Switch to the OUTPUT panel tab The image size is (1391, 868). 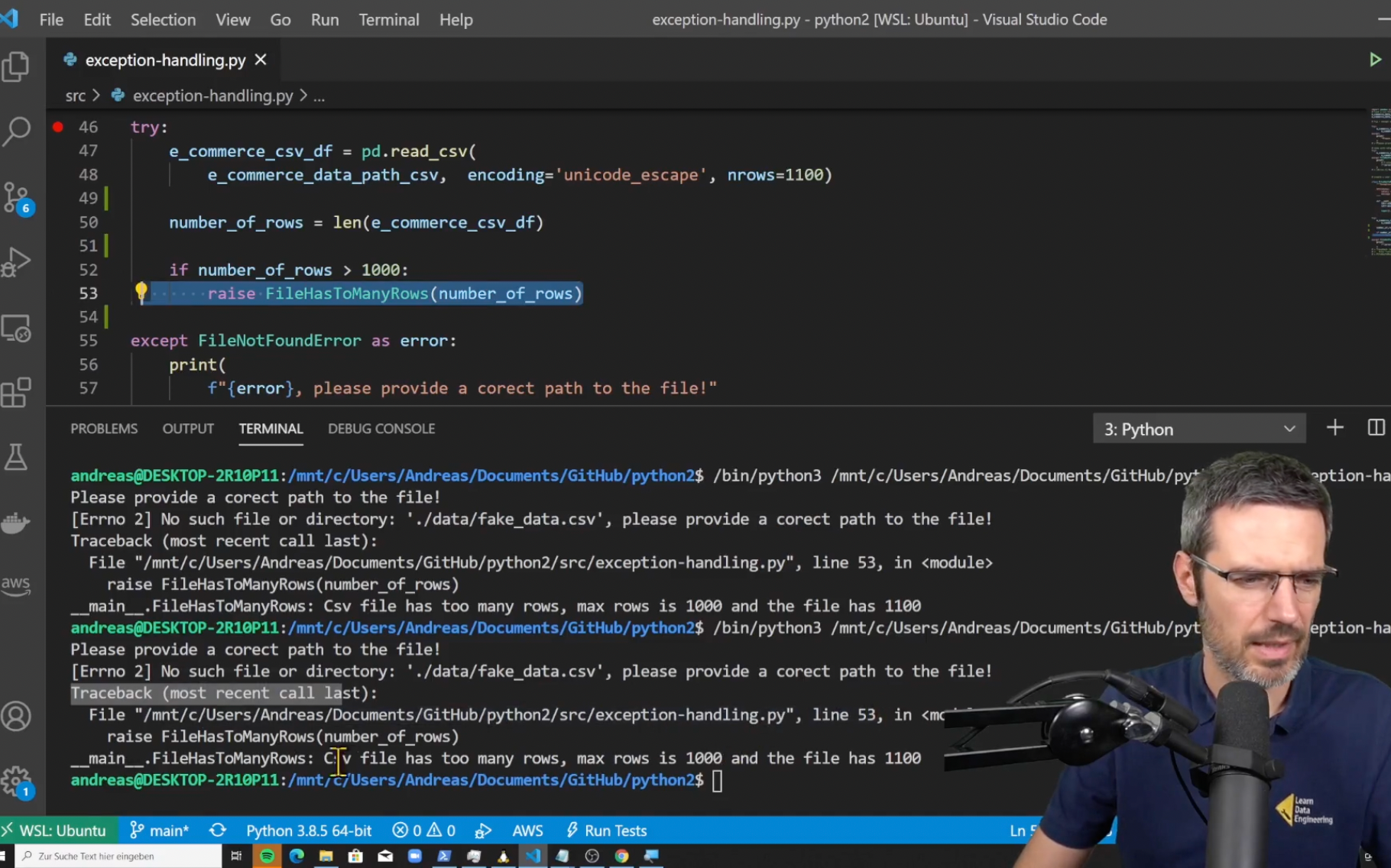188,429
